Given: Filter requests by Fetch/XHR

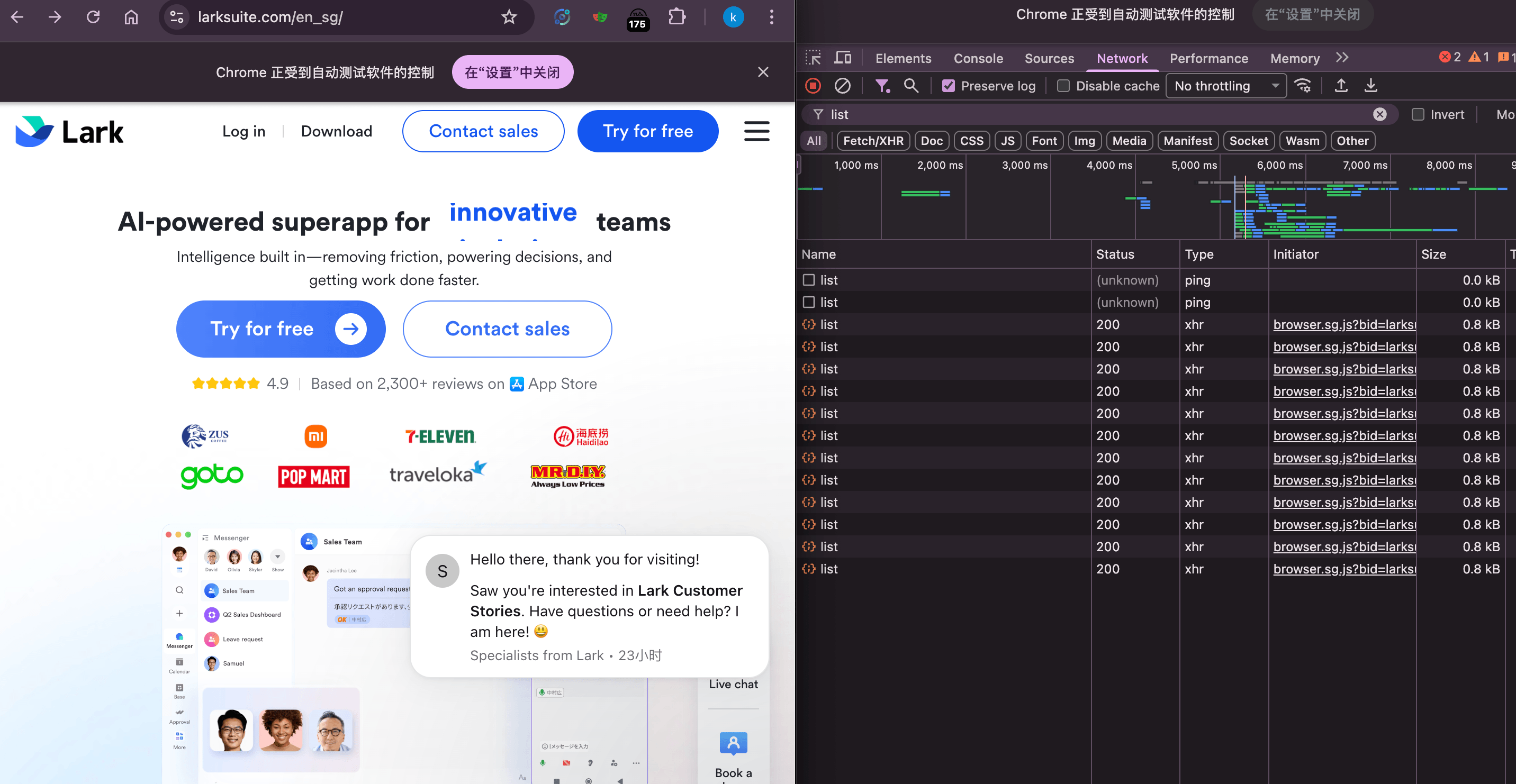Looking at the screenshot, I should pyautogui.click(x=873, y=141).
